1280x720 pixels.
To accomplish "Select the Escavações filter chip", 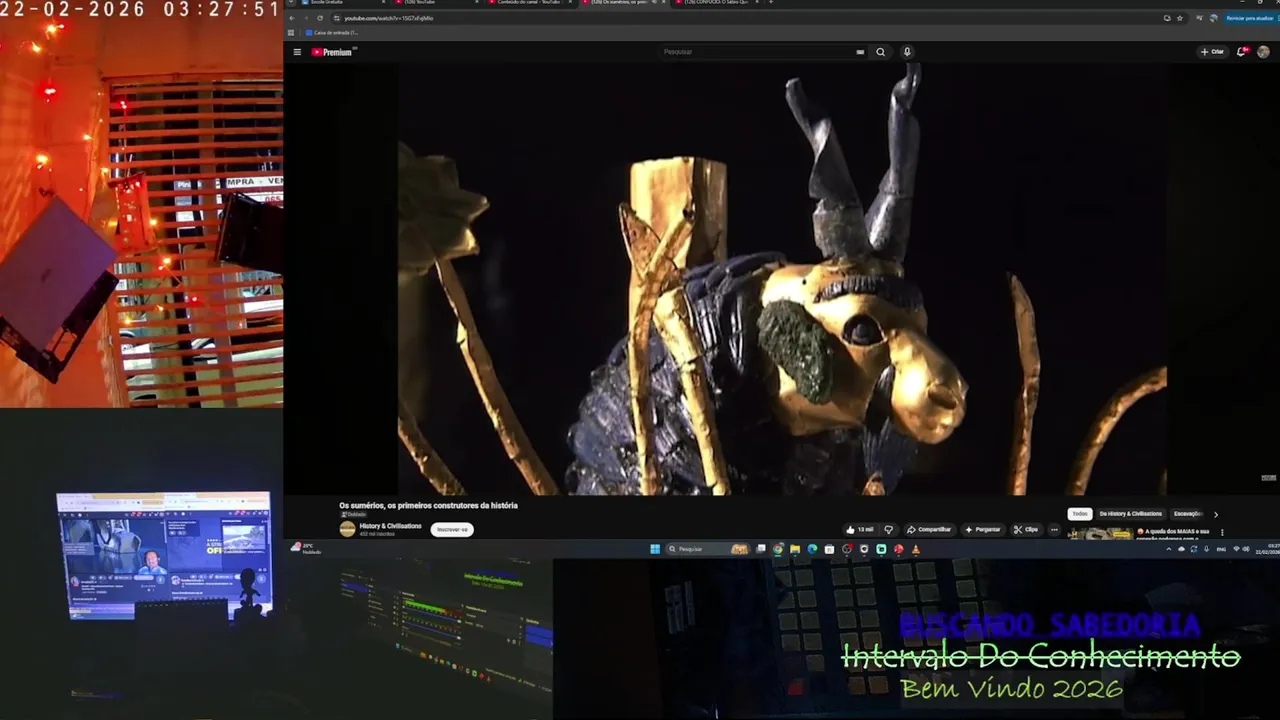I will tap(1188, 514).
